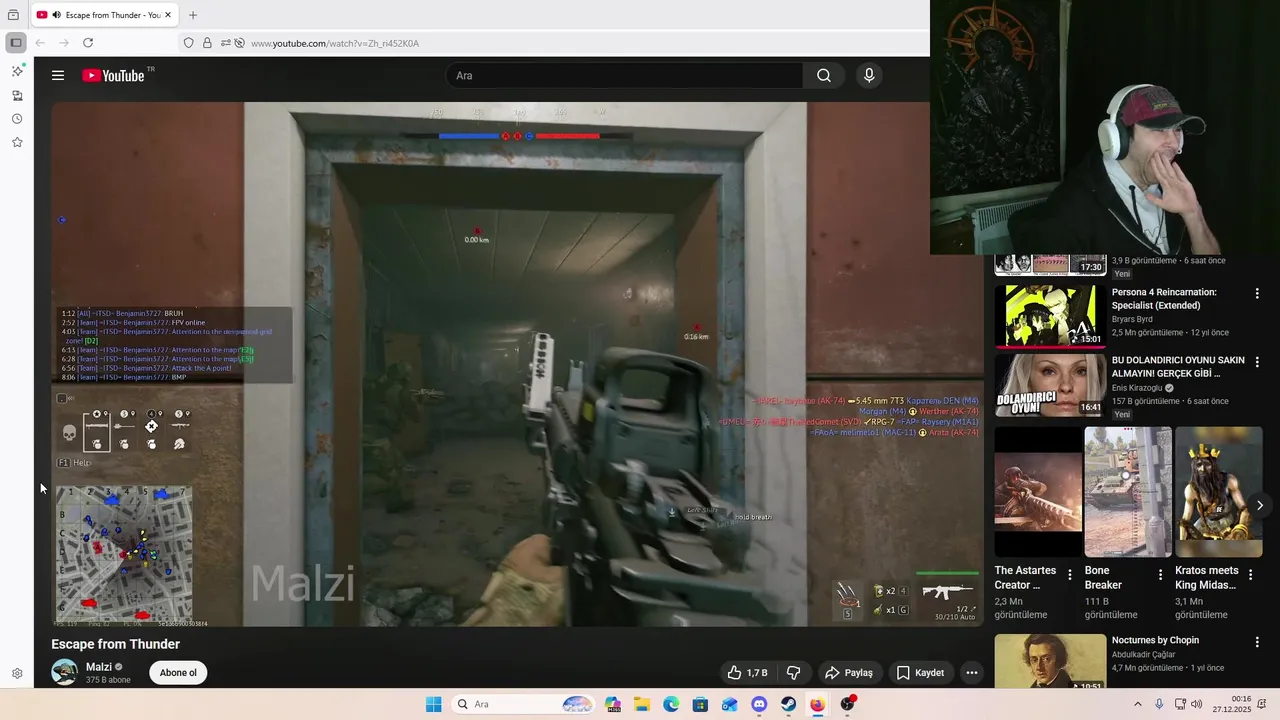Toggle the Firefox sidebar button
Viewport: 1280px width, 720px height.
[x=16, y=43]
